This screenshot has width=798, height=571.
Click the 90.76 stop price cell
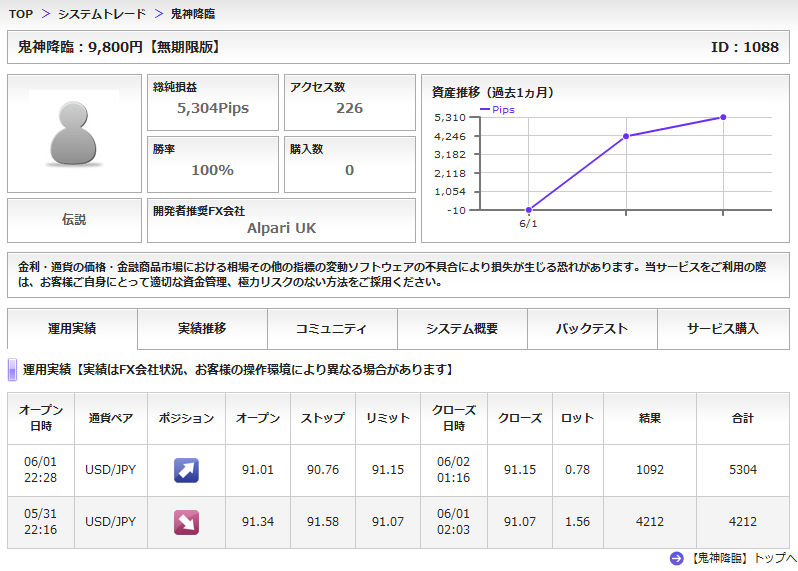[x=323, y=470]
